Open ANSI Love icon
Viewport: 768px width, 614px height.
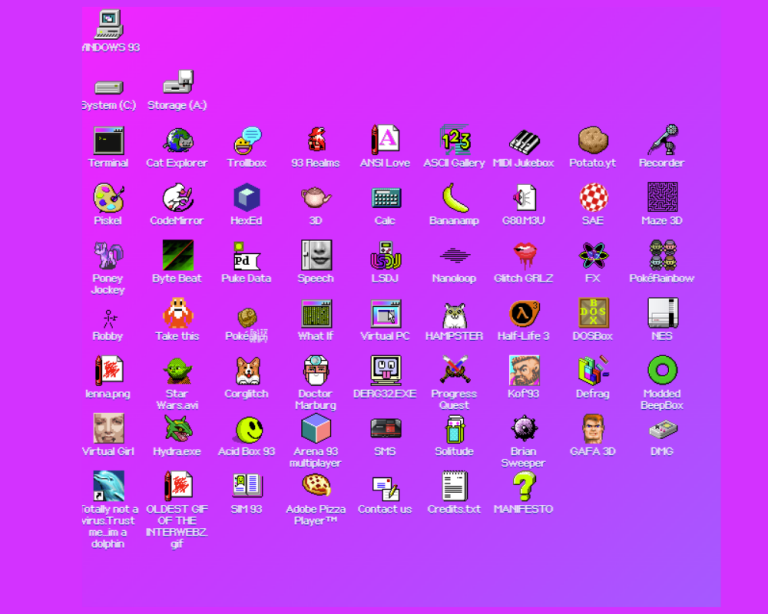385,141
